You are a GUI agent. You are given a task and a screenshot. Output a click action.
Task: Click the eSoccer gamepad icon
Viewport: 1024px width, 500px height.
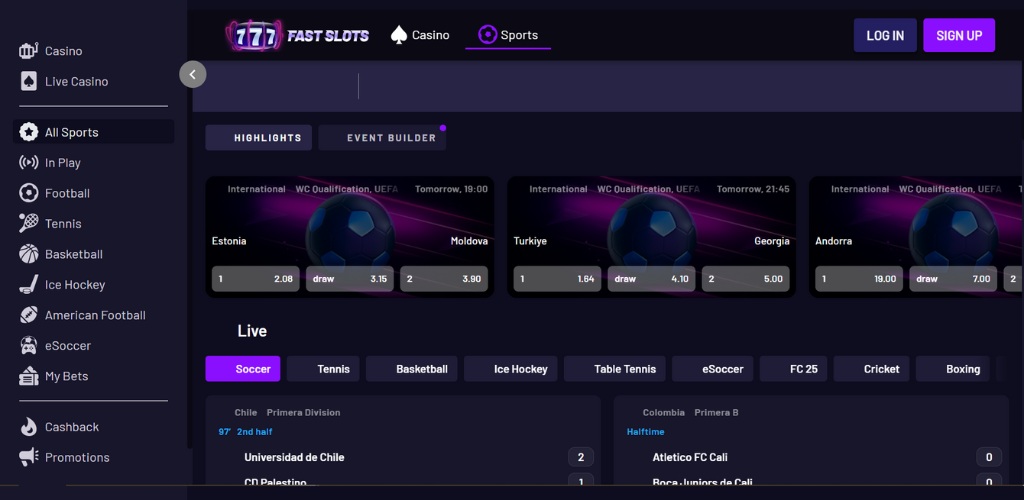pyautogui.click(x=28, y=345)
